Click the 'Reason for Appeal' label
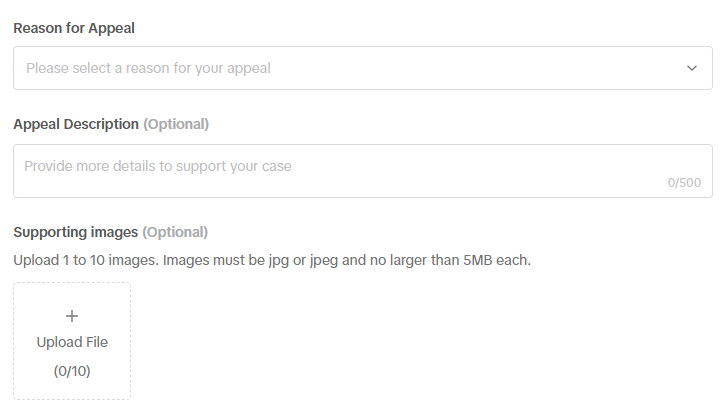Viewport: 723px width, 411px height. pos(74,28)
